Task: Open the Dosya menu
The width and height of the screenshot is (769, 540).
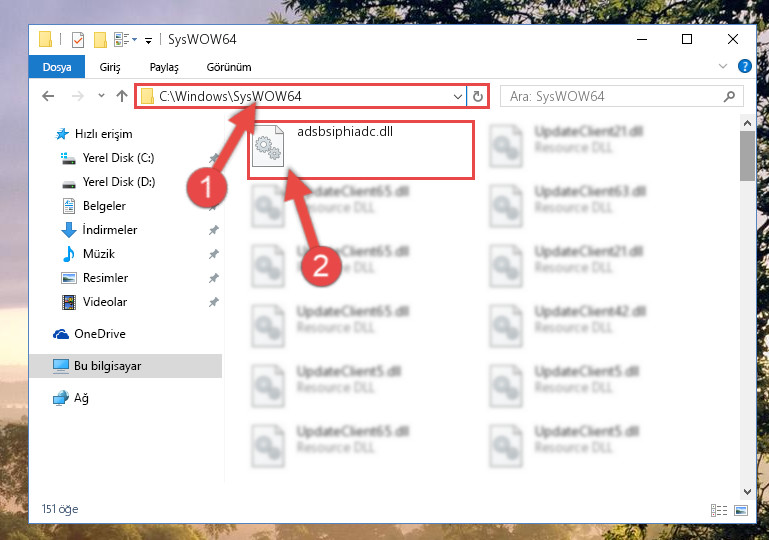Action: click(x=57, y=67)
